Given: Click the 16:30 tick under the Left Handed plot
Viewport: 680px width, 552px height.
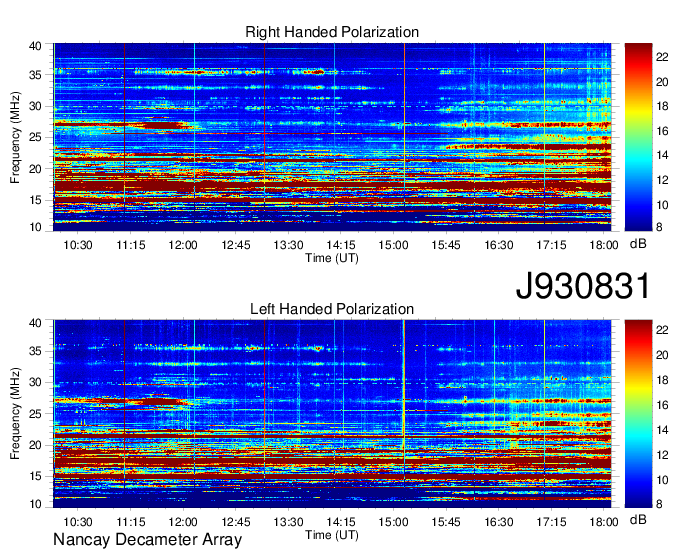Looking at the screenshot, I should coord(499,522).
